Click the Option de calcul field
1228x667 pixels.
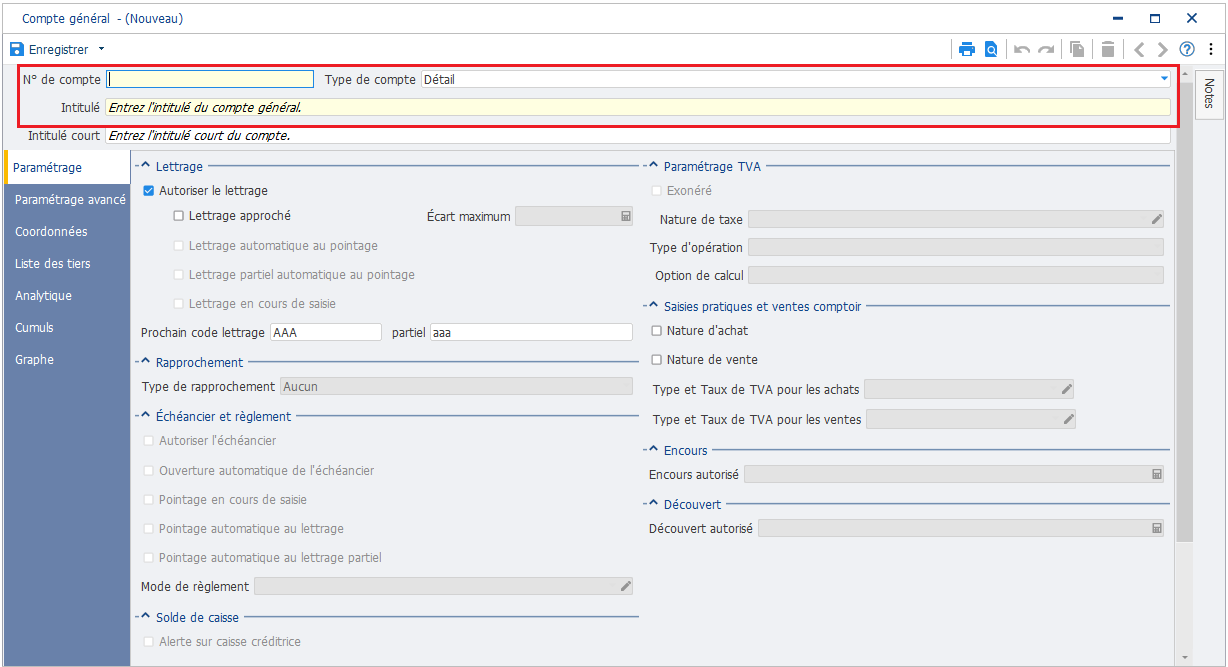(x=956, y=275)
